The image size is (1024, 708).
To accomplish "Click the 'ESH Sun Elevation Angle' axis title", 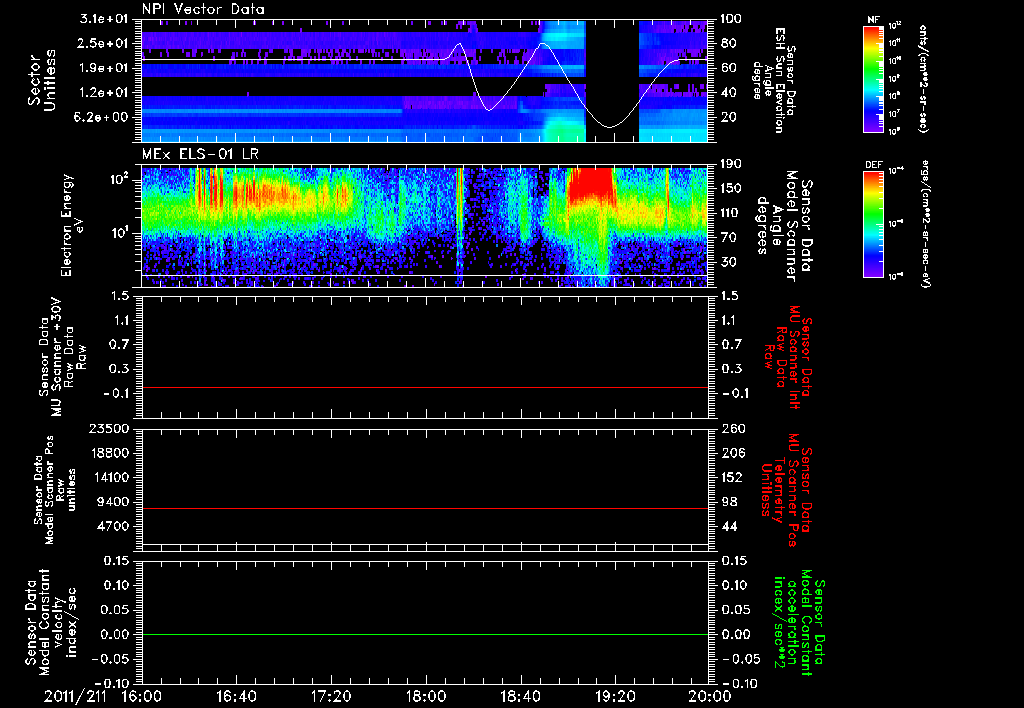I will click(774, 80).
